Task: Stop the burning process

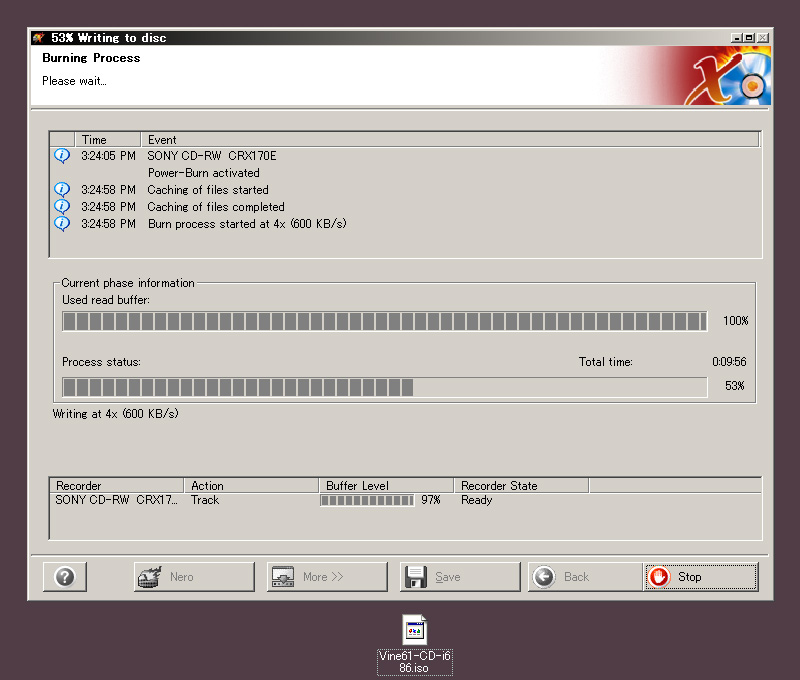Action: (700, 577)
